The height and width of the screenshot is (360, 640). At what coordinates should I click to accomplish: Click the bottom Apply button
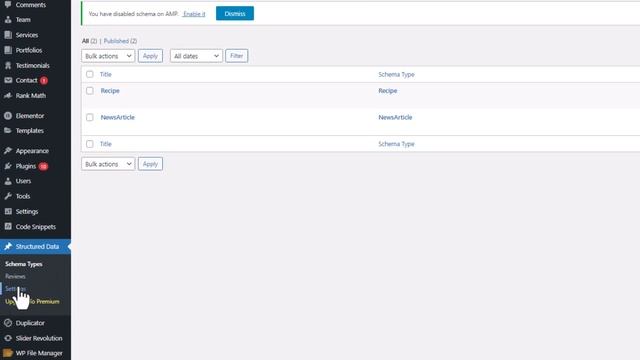pyautogui.click(x=150, y=164)
